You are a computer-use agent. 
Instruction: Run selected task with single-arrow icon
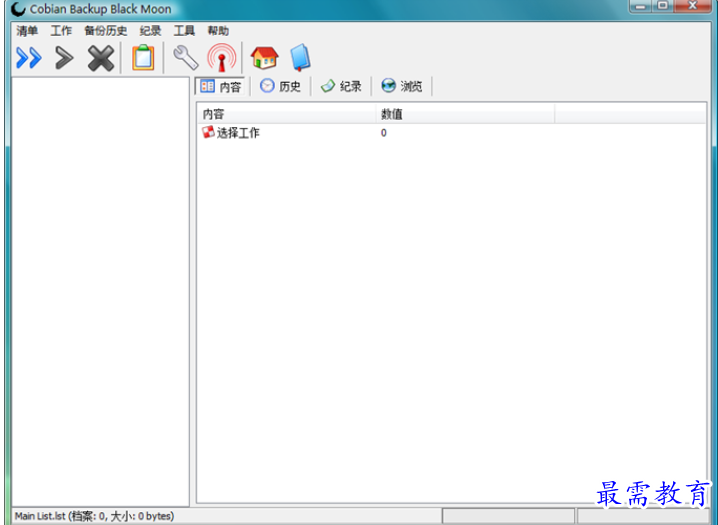tap(65, 58)
